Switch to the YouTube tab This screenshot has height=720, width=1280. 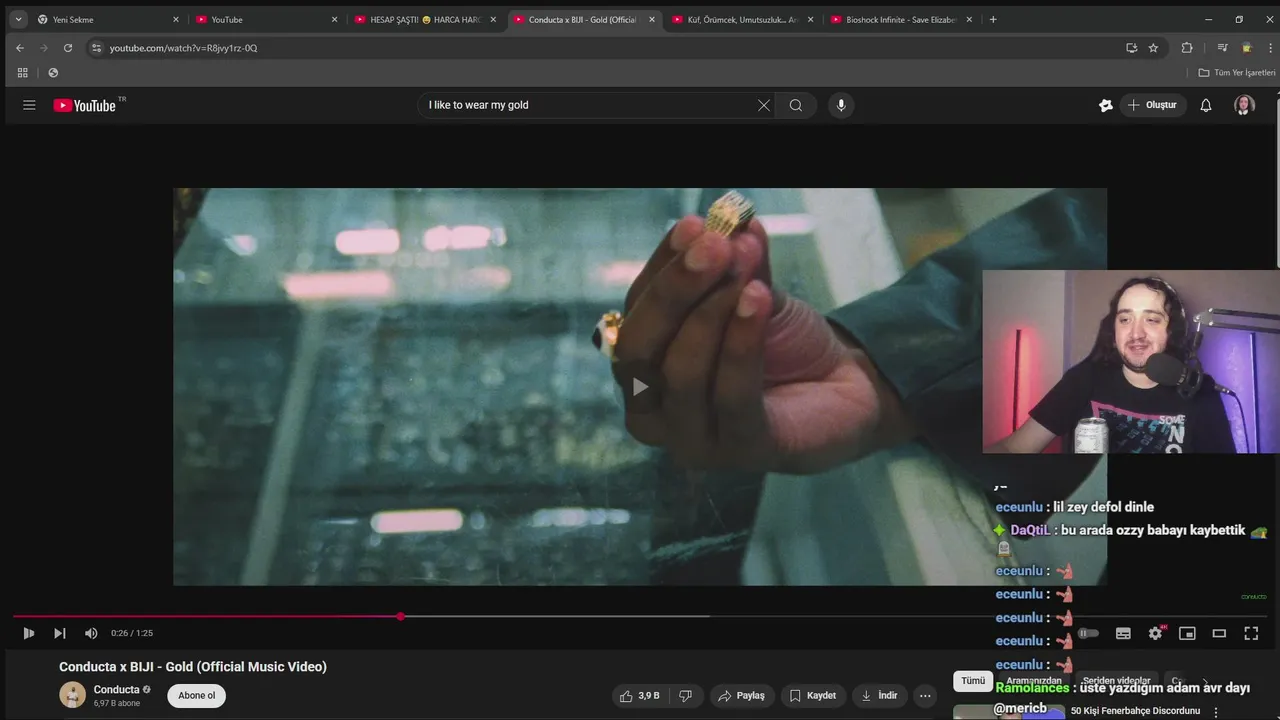pos(267,19)
